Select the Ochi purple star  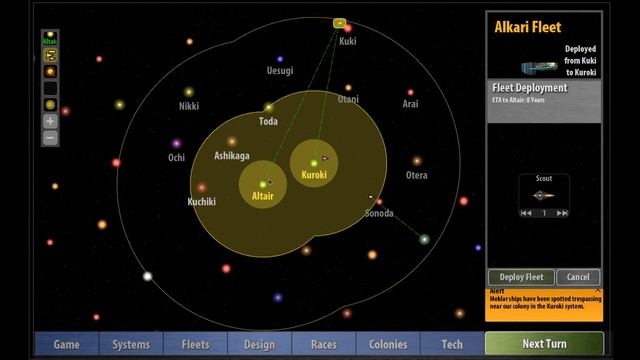tap(176, 144)
